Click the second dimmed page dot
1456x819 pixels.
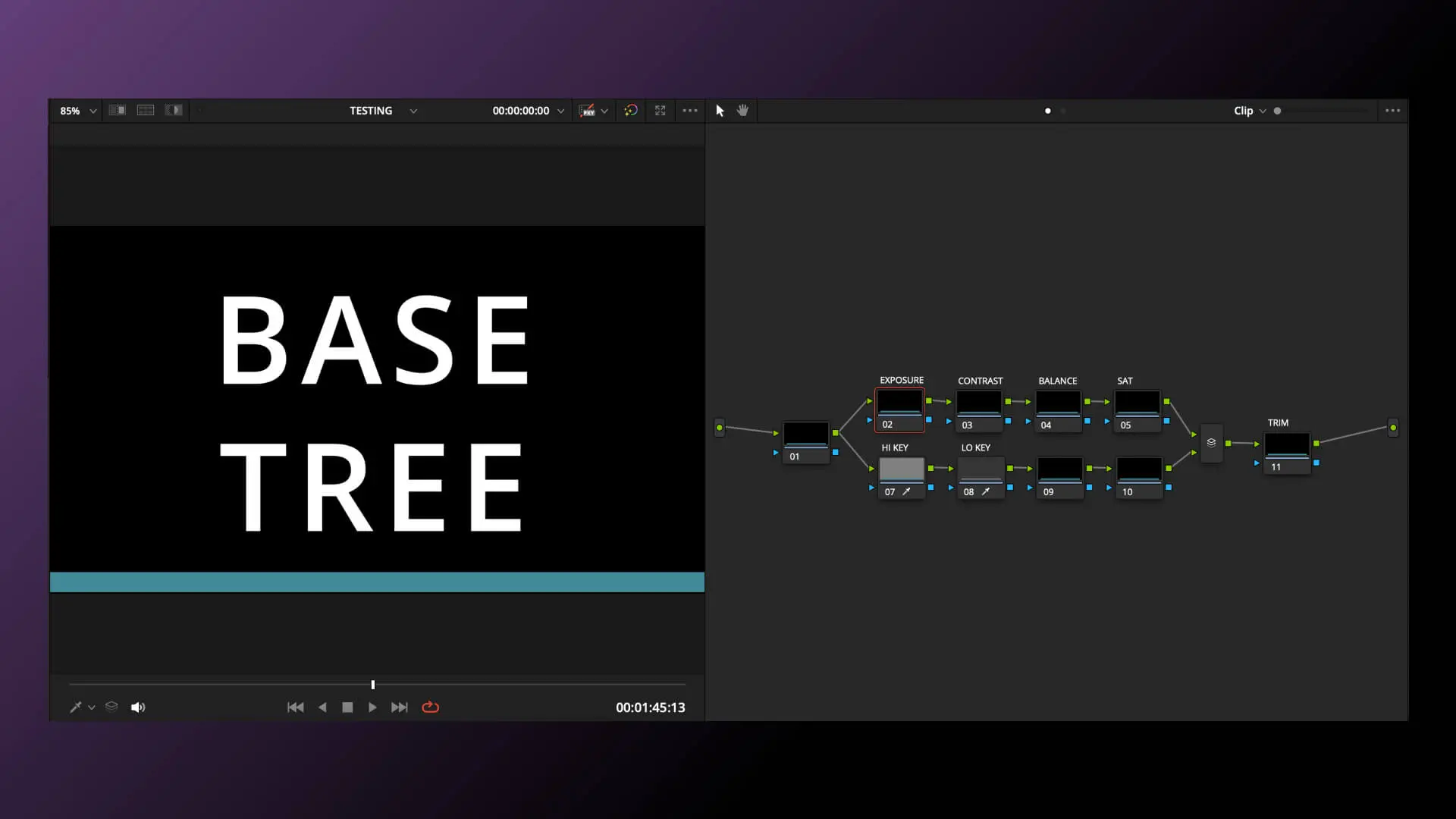[x=1063, y=111]
